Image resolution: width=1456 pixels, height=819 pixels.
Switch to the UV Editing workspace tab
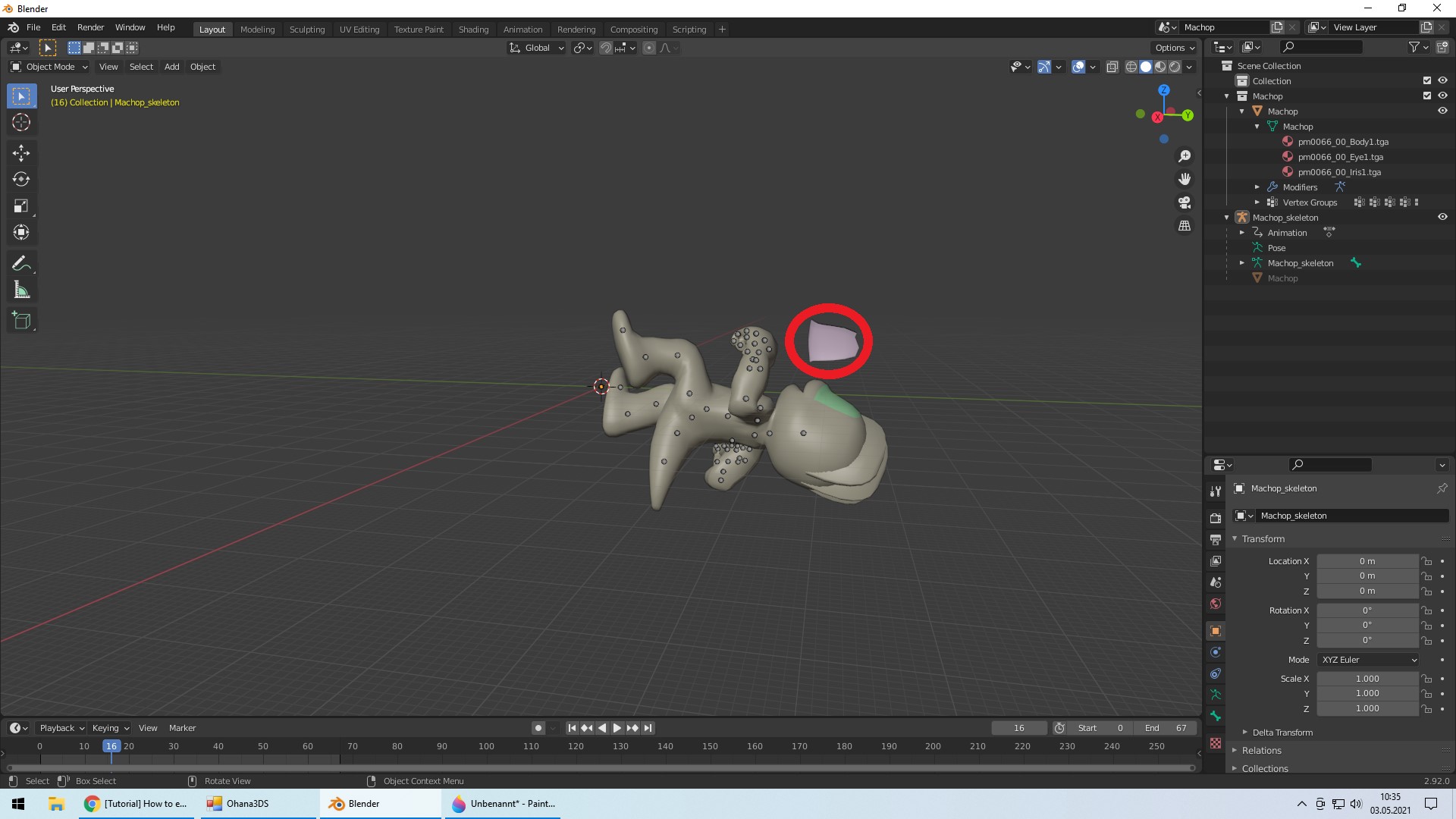pos(359,30)
